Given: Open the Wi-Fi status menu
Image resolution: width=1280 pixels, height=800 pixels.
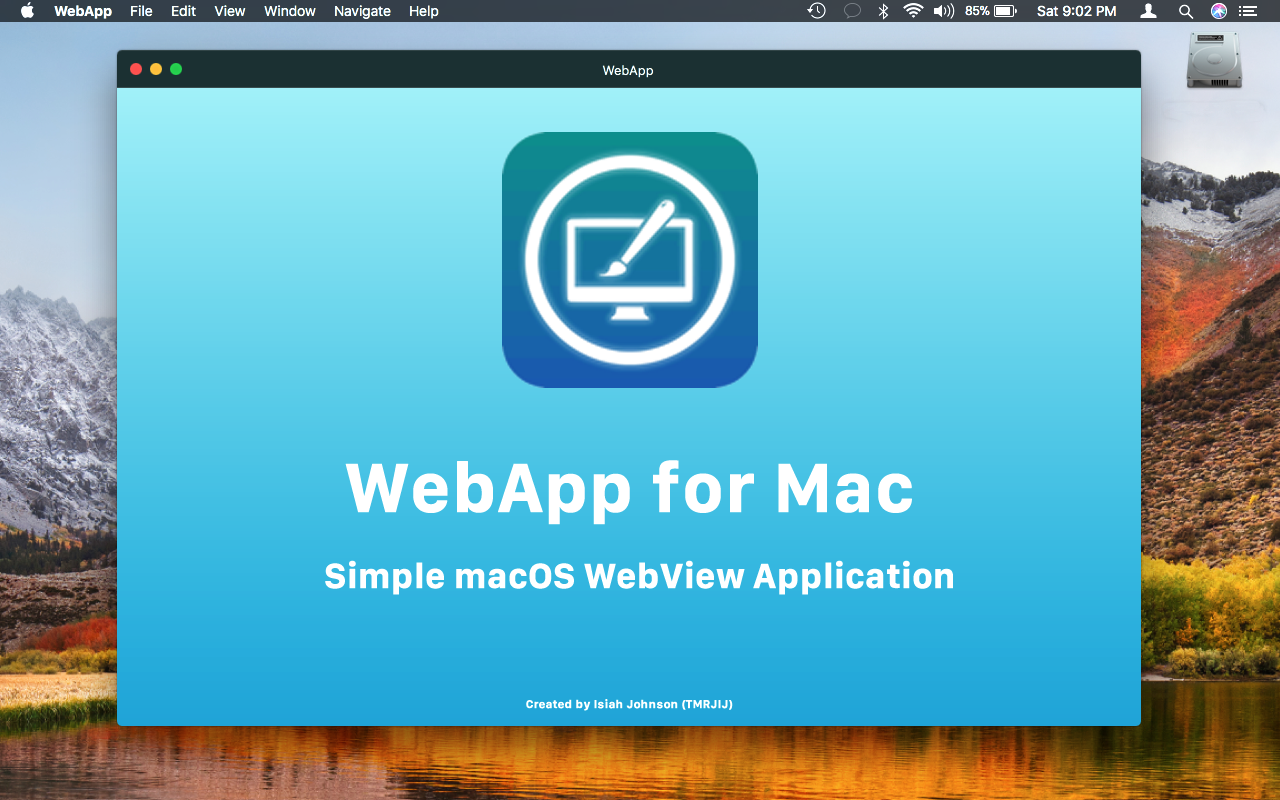Looking at the screenshot, I should [912, 11].
